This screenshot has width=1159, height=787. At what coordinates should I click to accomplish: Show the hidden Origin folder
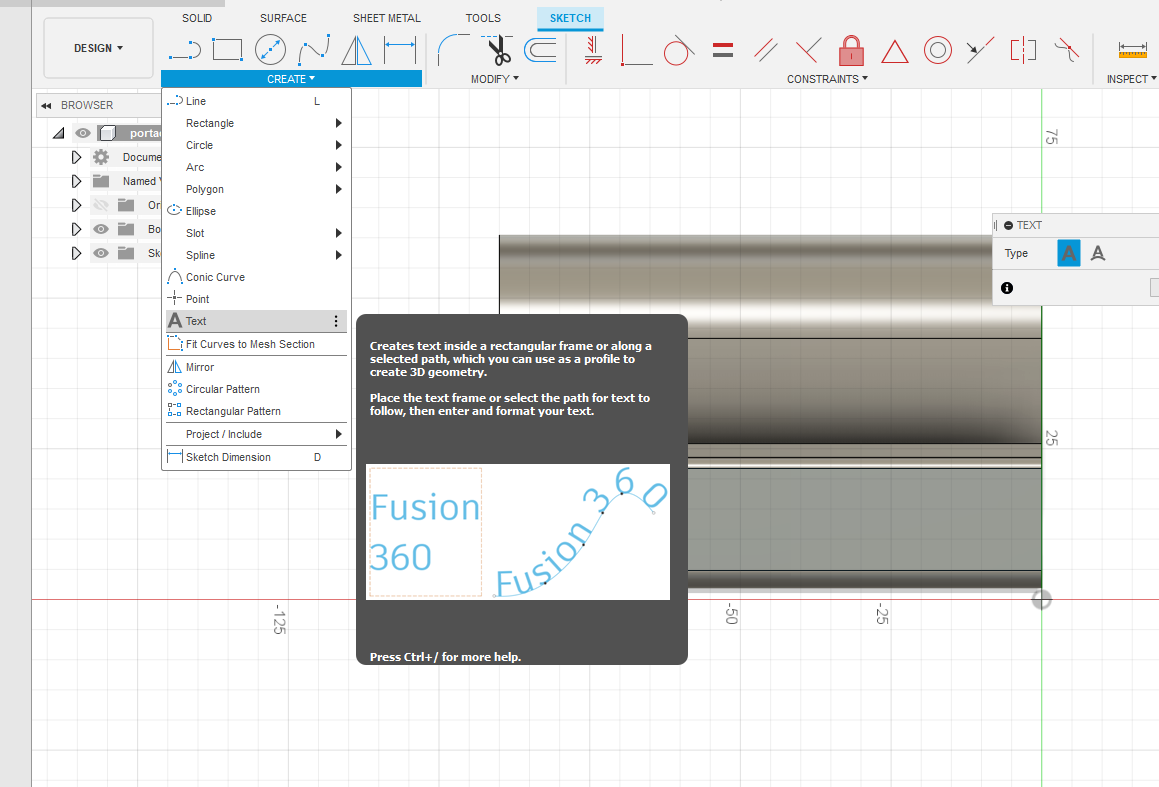[x=101, y=205]
